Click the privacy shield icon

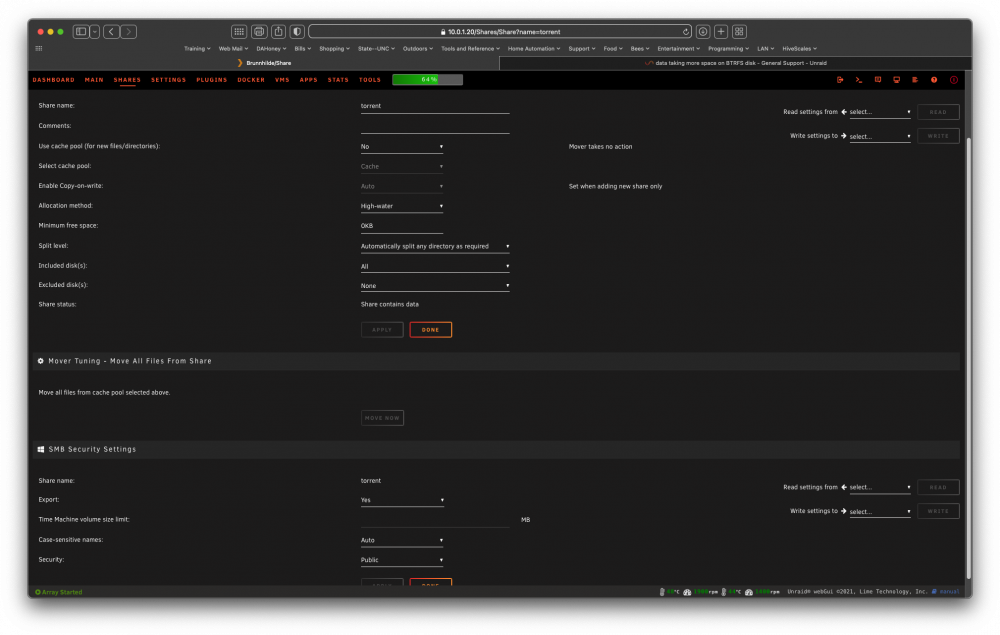pos(297,31)
